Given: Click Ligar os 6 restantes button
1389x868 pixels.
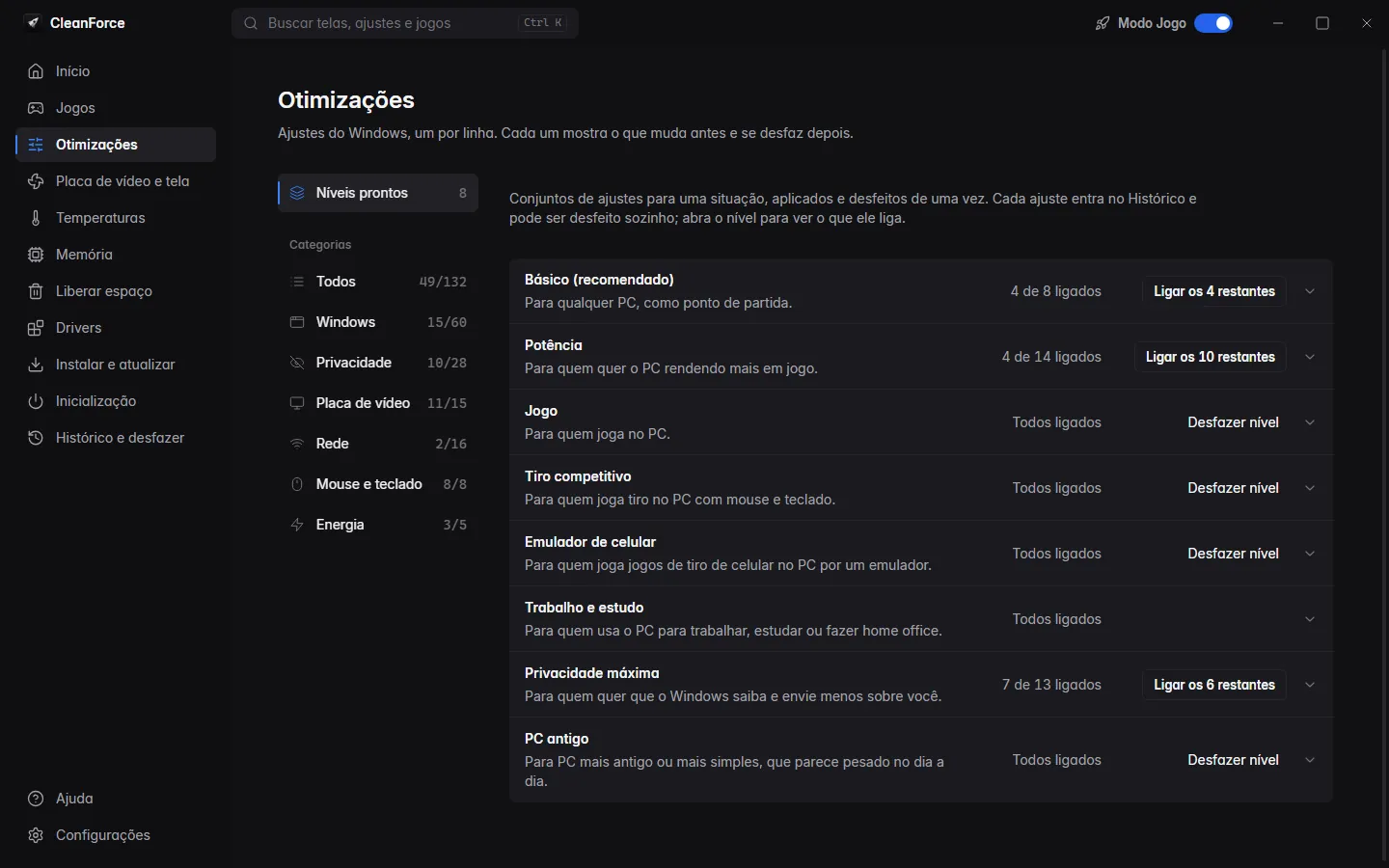Looking at the screenshot, I should pos(1214,685).
